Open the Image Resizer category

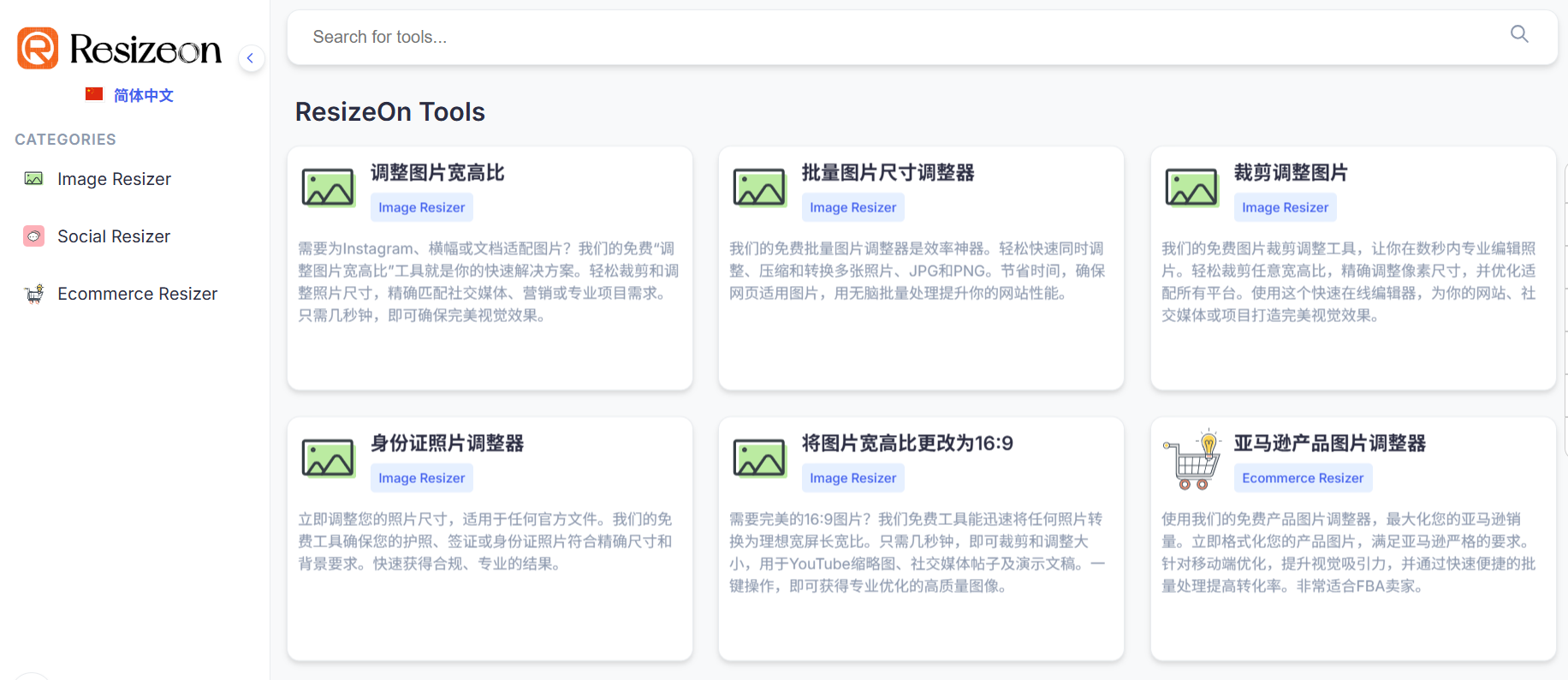tap(114, 179)
